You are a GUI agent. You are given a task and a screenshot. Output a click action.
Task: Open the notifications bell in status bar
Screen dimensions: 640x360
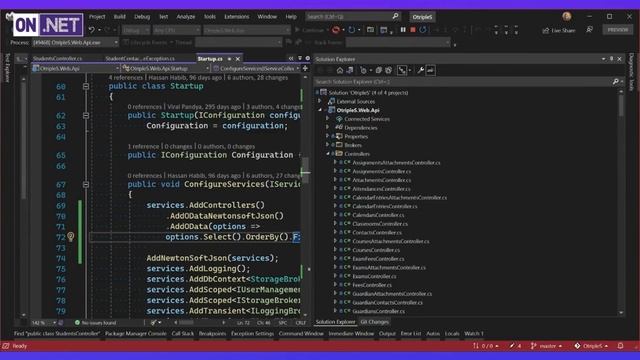[x=620, y=346]
